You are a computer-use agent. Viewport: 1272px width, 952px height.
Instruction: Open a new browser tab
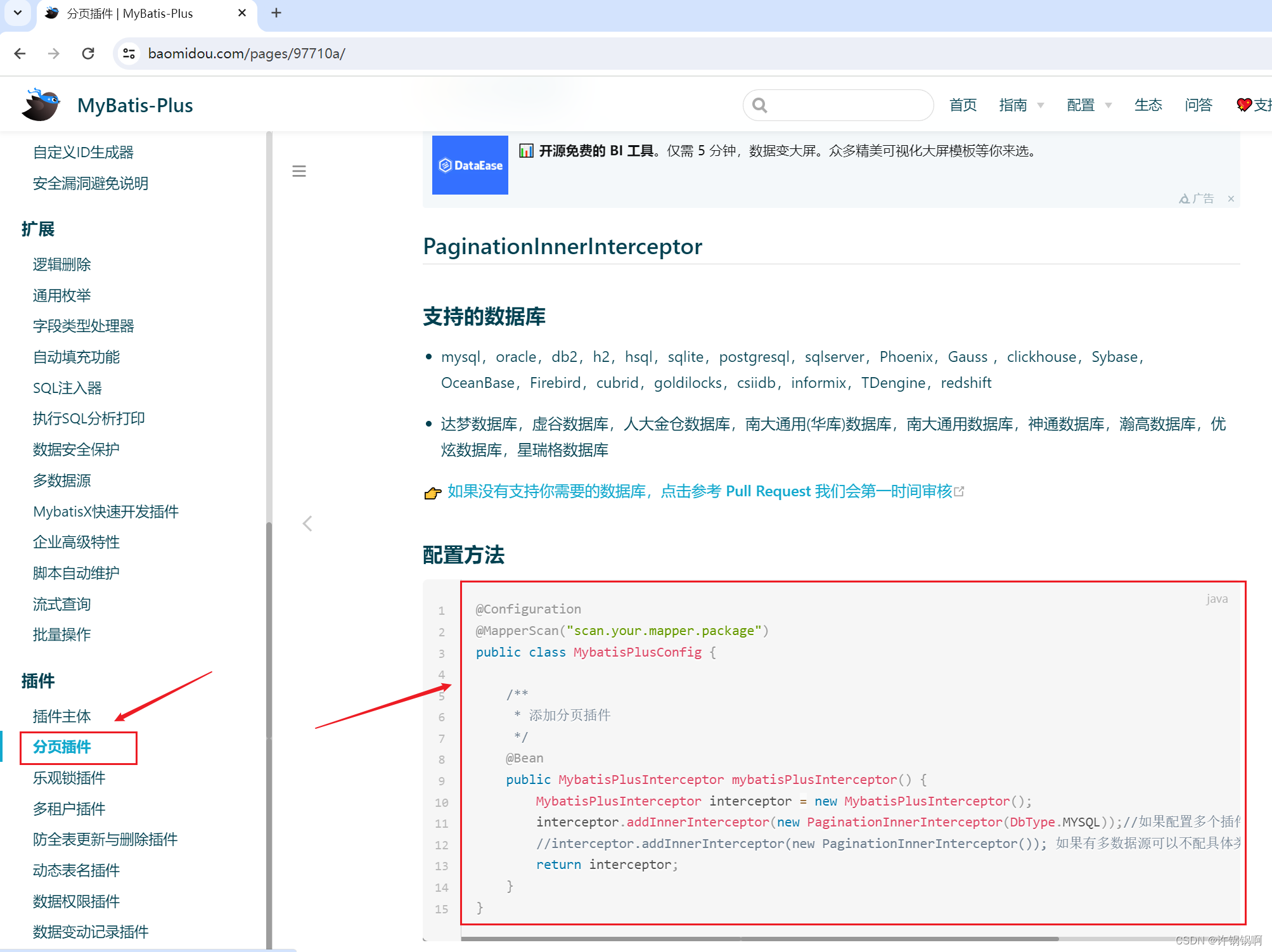[x=276, y=13]
